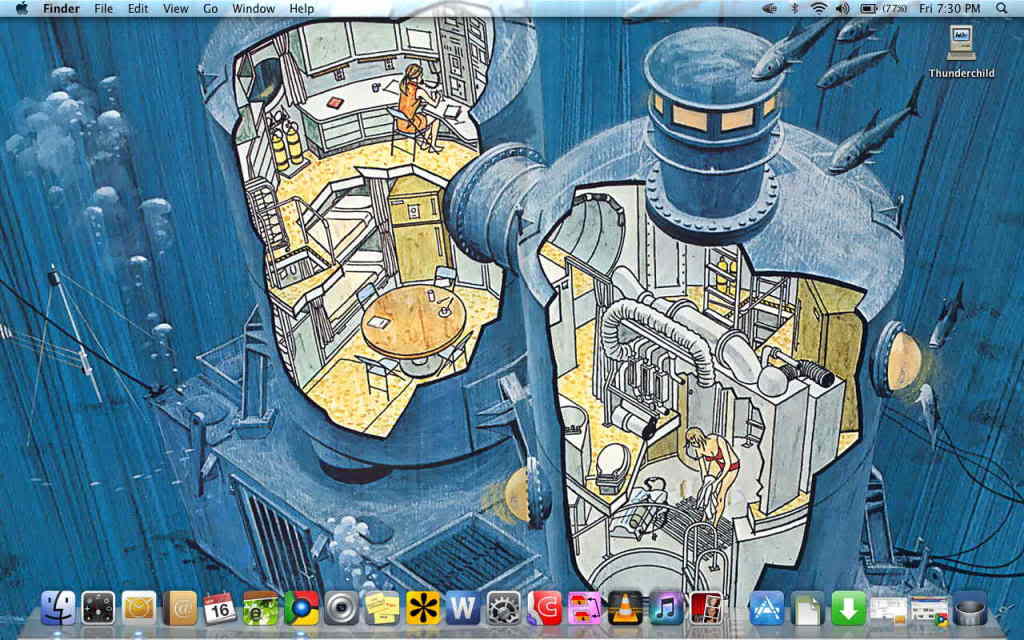The height and width of the screenshot is (640, 1024).
Task: Click the Fri 7:30 PM clock
Action: pos(950,8)
